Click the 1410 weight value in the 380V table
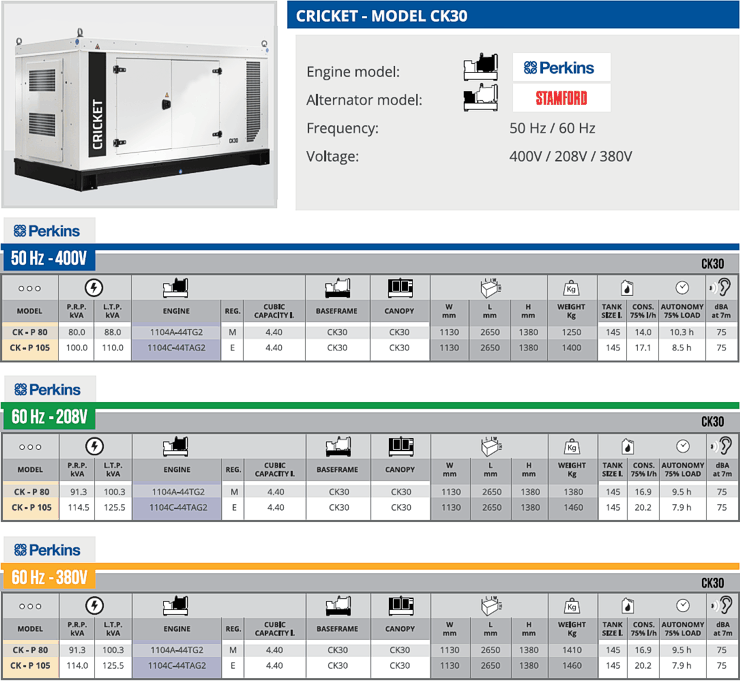The height and width of the screenshot is (681, 740). 572,650
